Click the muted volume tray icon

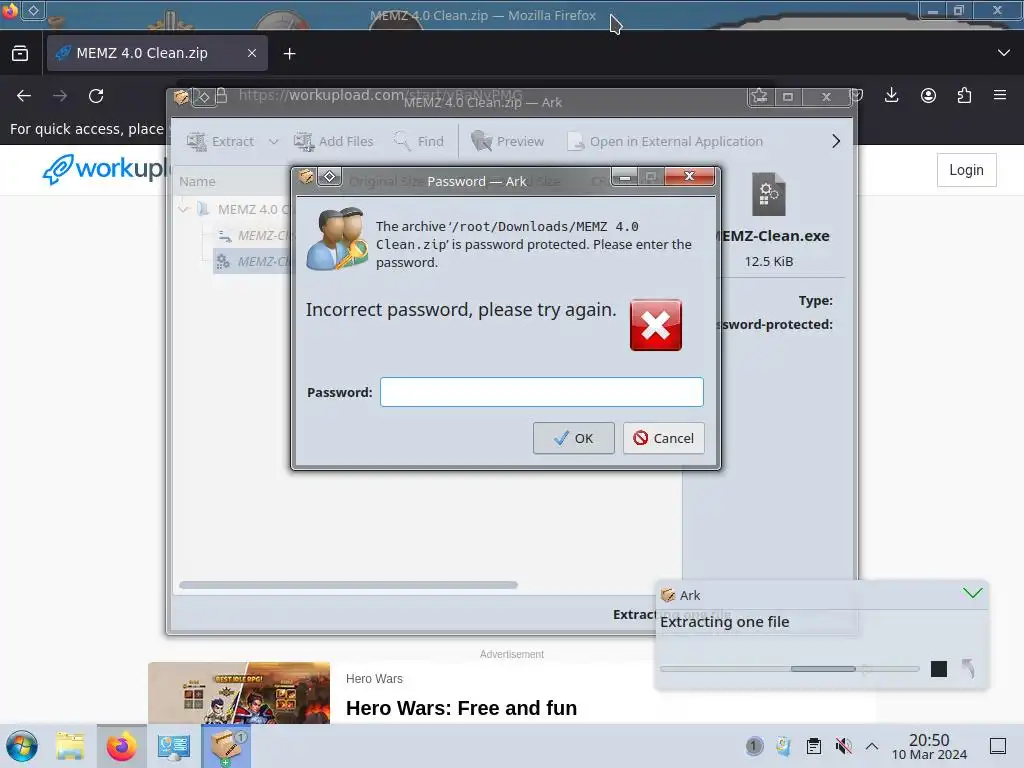[843, 746]
